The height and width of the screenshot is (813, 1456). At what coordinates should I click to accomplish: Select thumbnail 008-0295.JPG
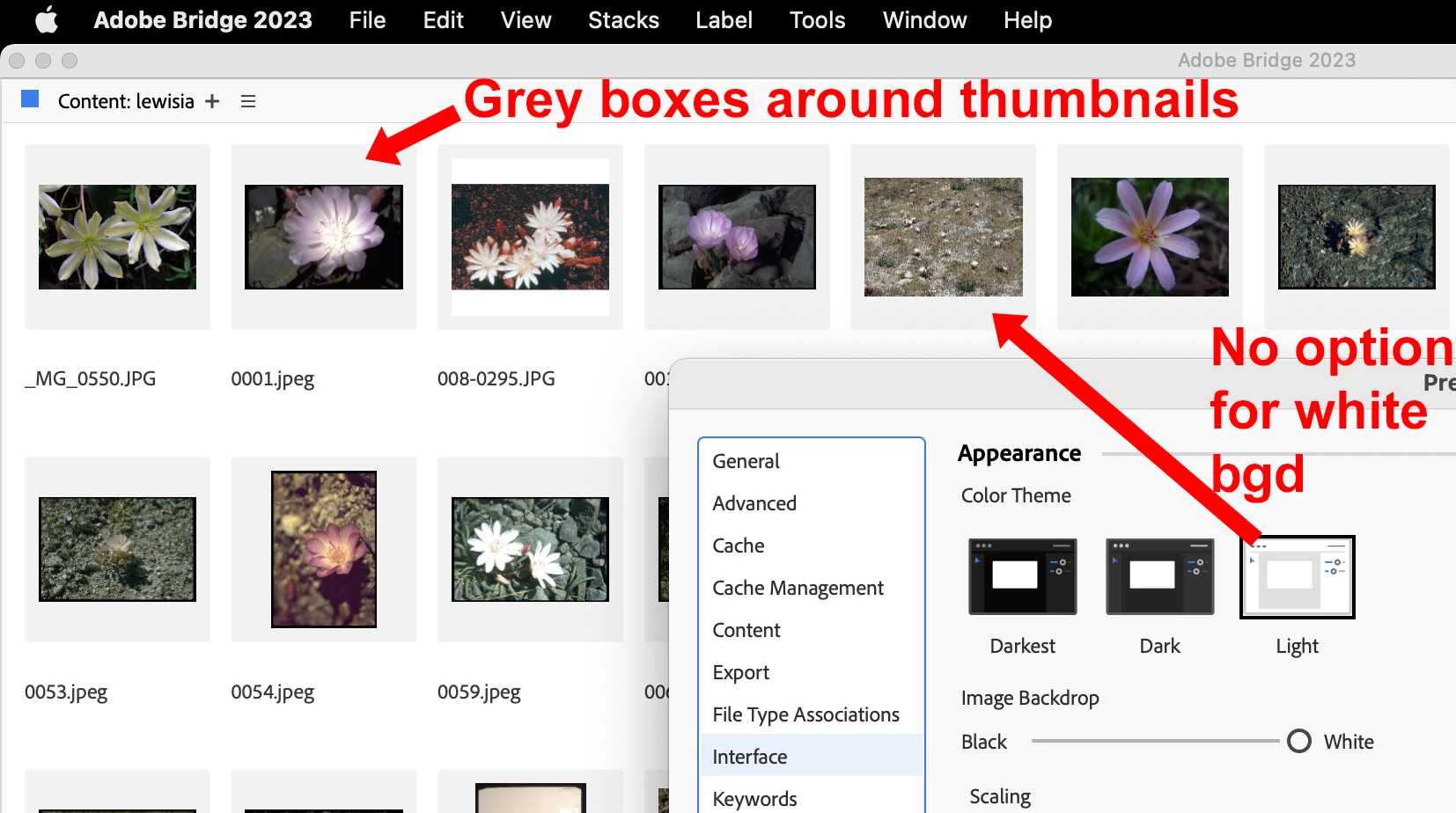click(x=530, y=237)
